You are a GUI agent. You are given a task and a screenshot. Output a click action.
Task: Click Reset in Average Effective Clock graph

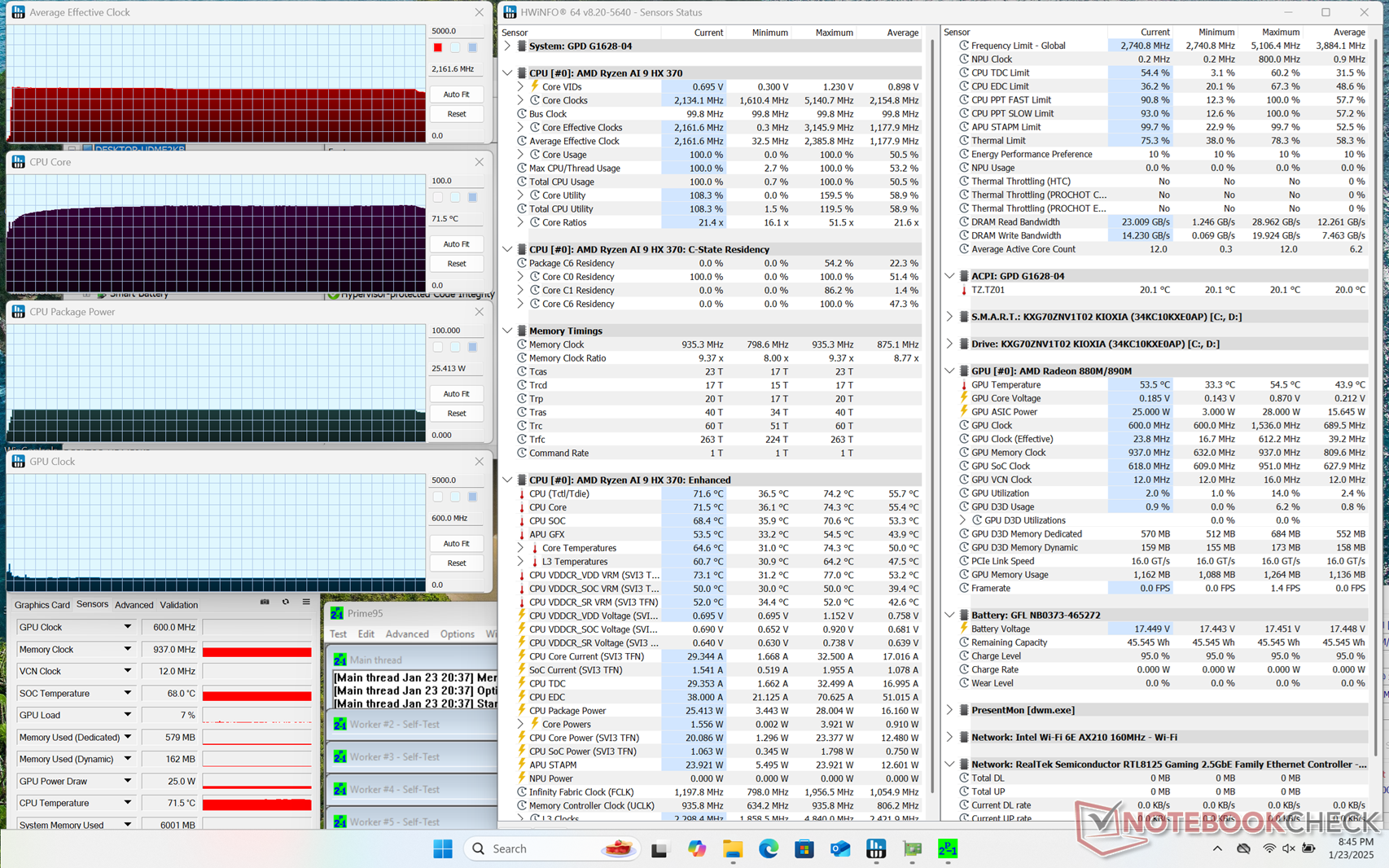[x=457, y=114]
